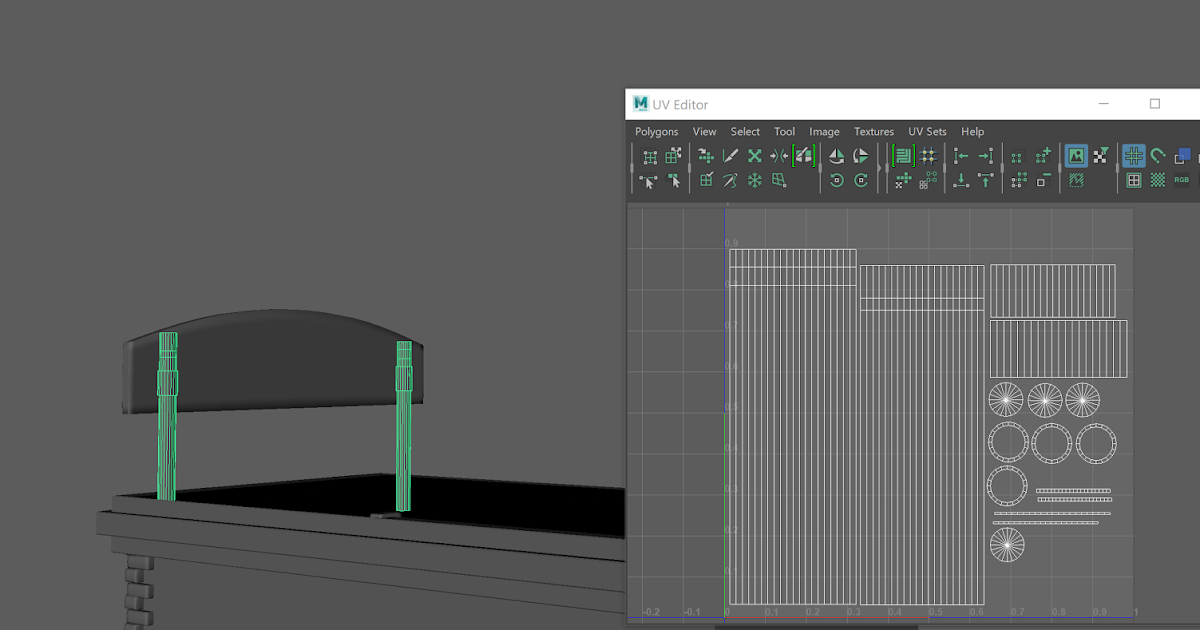
Task: Select the UV Lattice tool
Action: (x=650, y=156)
